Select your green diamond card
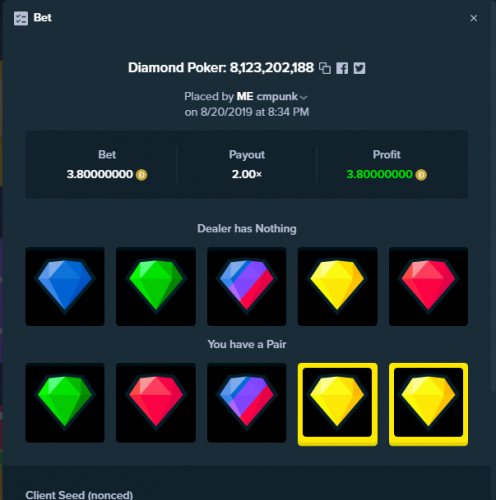This screenshot has height=500, width=496. coord(65,403)
